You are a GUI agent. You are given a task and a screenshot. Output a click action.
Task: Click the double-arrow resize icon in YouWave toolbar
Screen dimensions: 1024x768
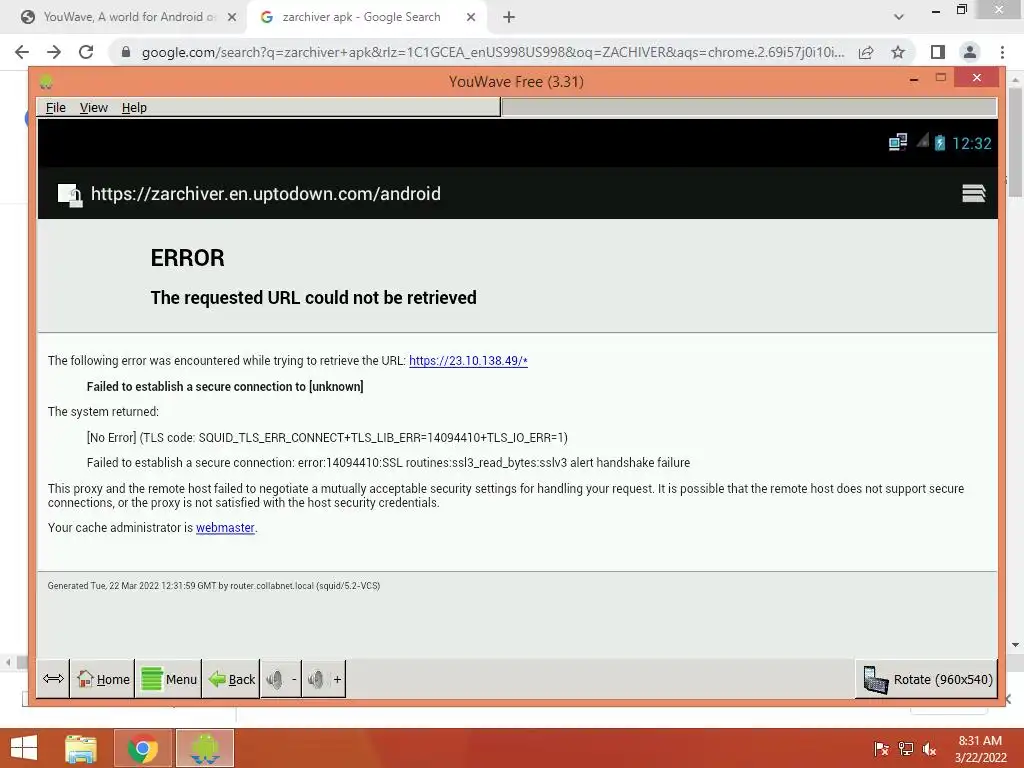pyautogui.click(x=53, y=679)
